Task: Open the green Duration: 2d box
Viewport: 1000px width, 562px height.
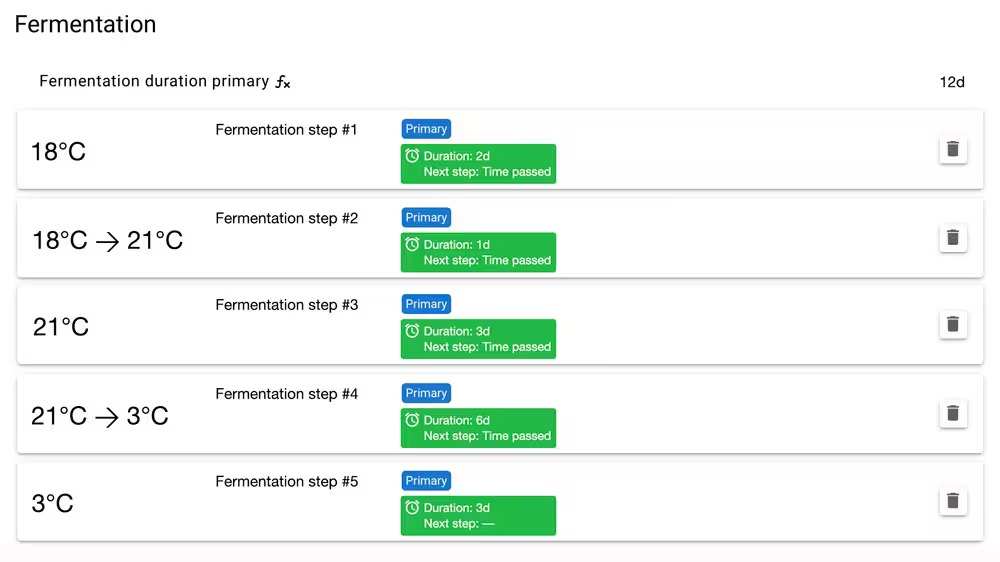Action: pos(478,164)
